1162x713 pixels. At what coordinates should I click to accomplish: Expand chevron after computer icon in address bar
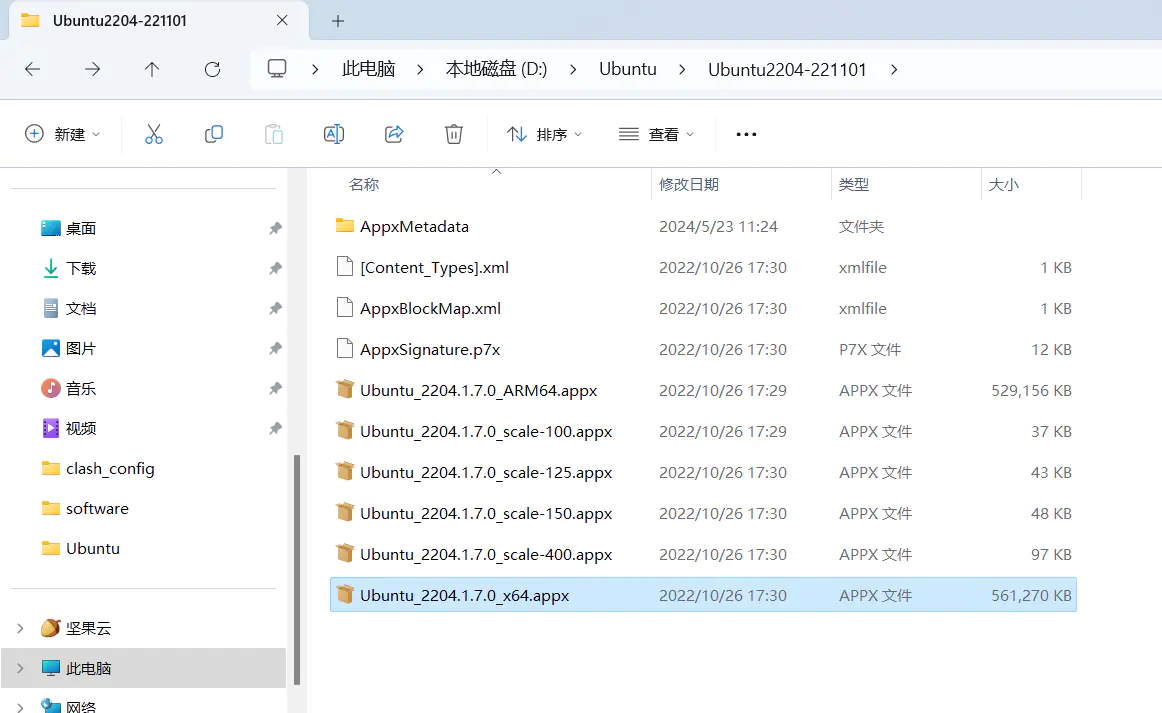tap(316, 70)
